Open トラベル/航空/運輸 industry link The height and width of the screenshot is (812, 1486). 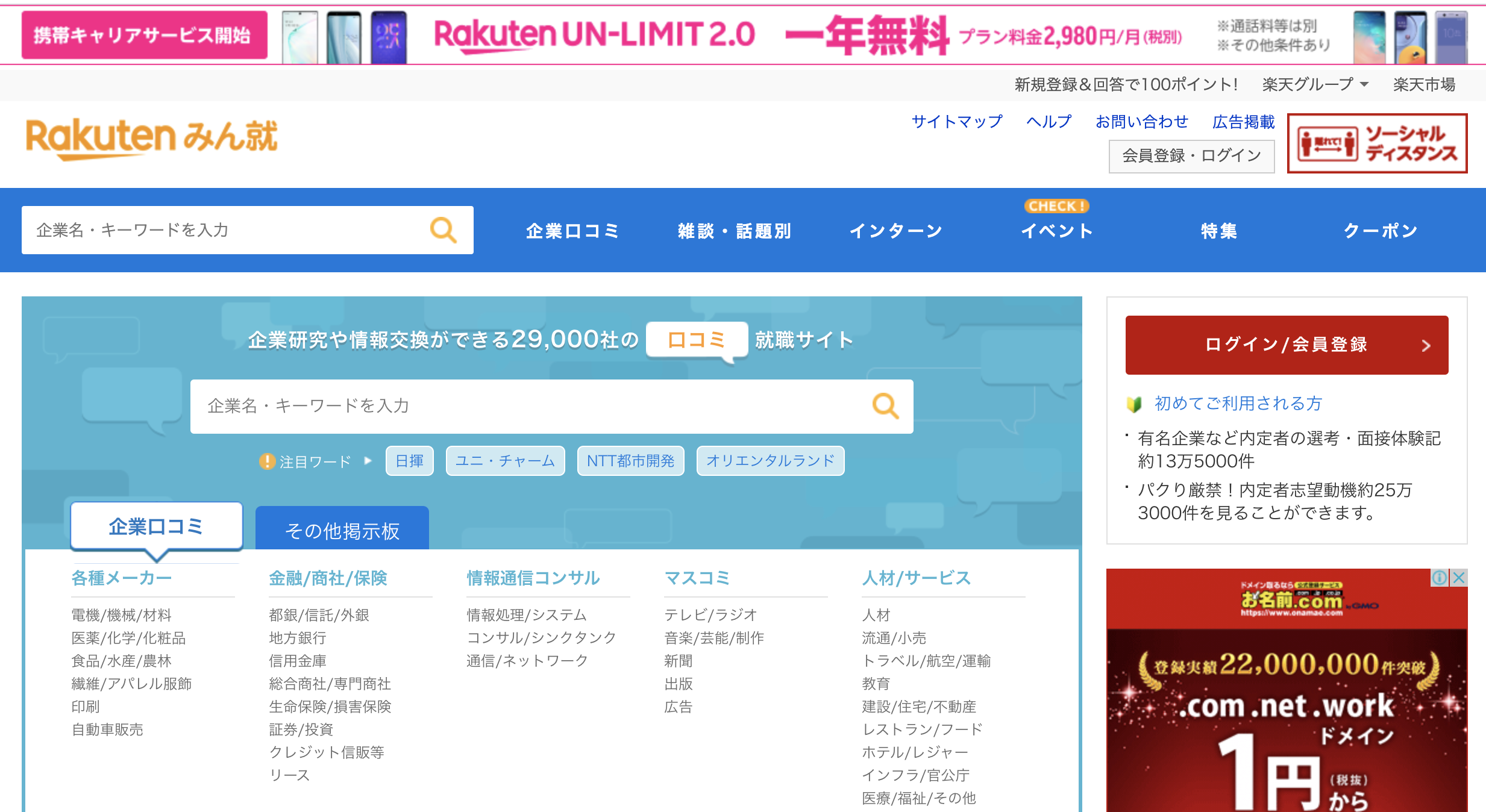coord(927,661)
